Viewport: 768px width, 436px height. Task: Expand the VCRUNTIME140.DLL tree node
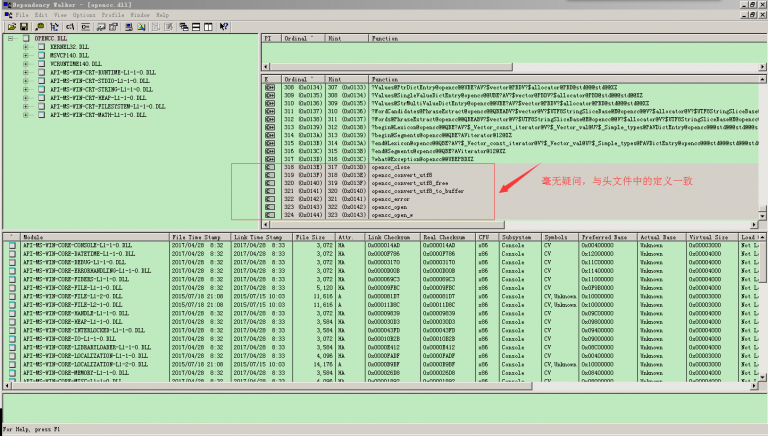click(26, 64)
